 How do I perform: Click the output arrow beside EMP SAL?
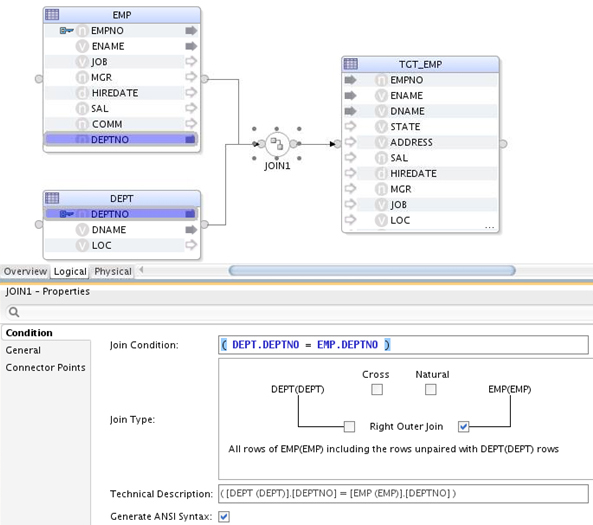(x=191, y=108)
